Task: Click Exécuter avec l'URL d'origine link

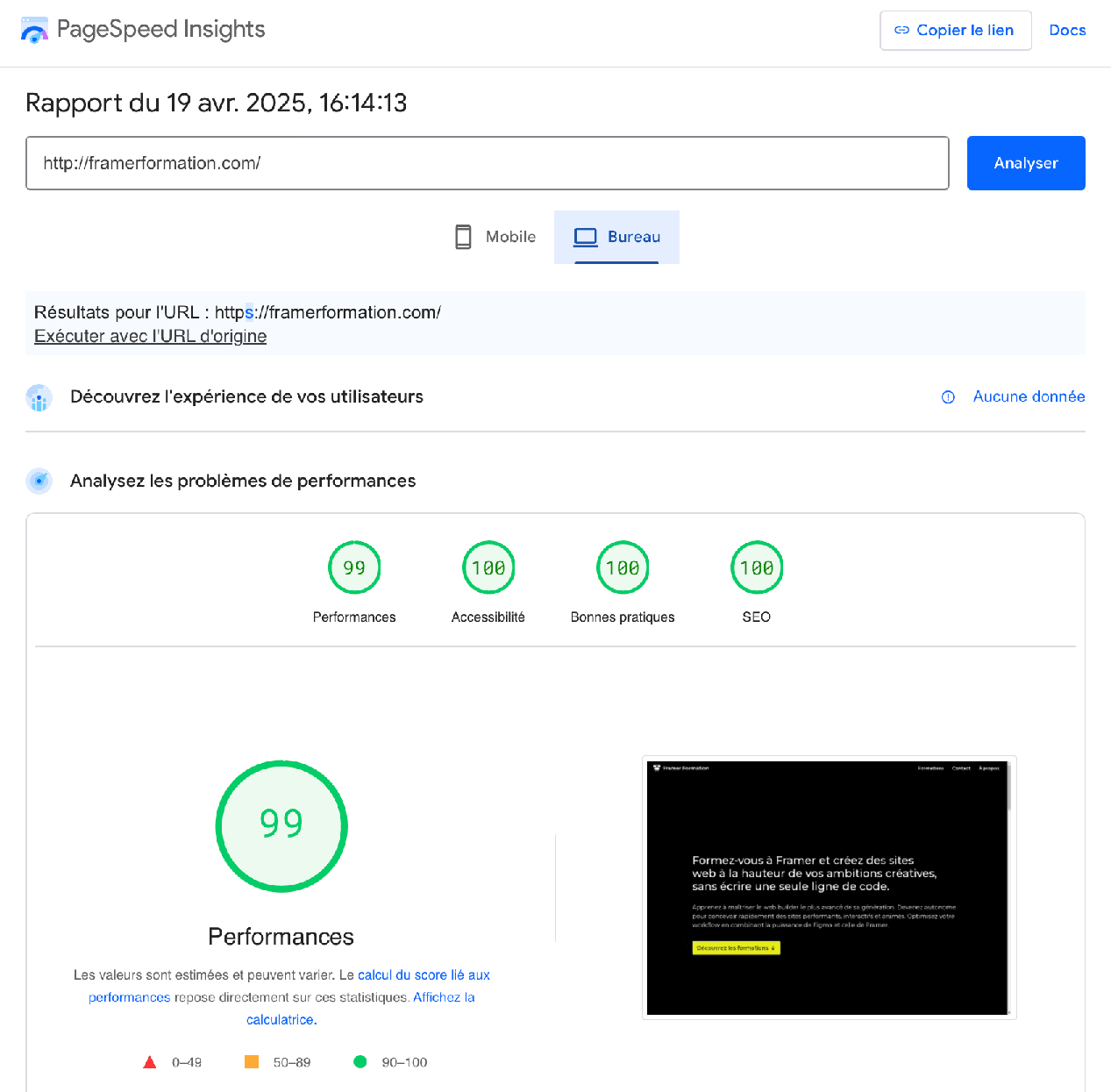Action: coord(150,336)
